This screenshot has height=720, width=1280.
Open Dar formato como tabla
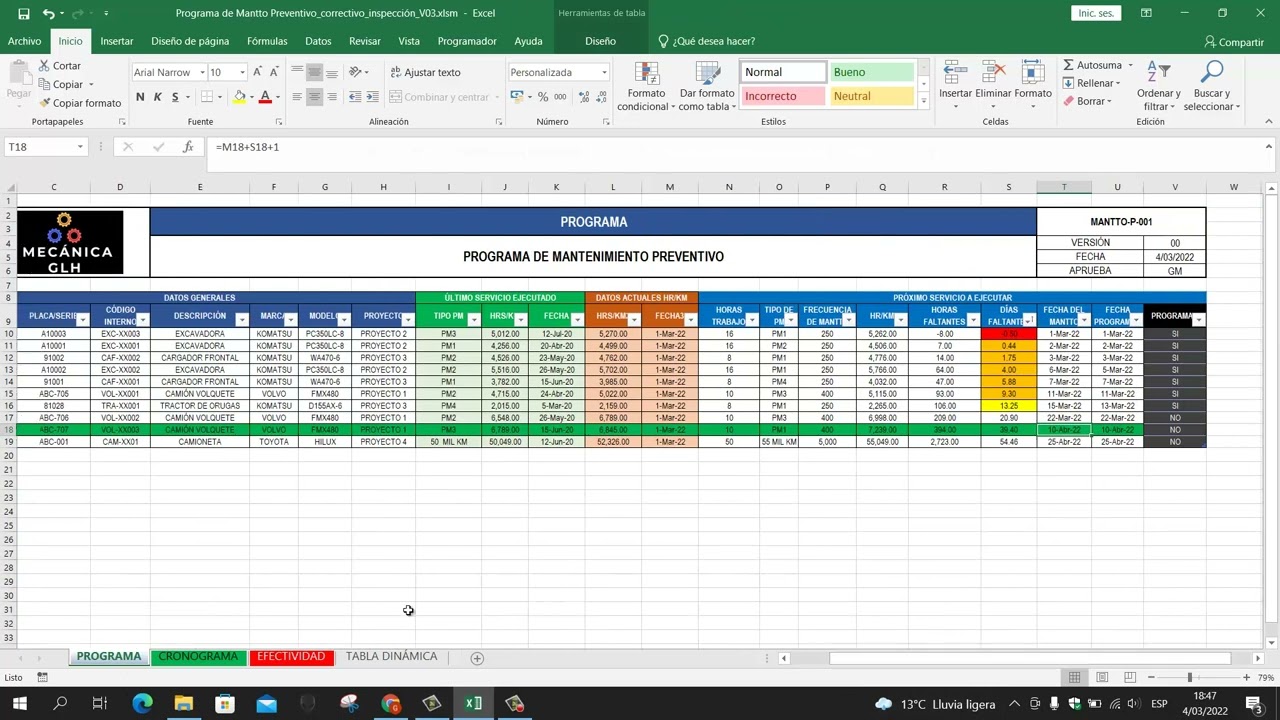707,87
